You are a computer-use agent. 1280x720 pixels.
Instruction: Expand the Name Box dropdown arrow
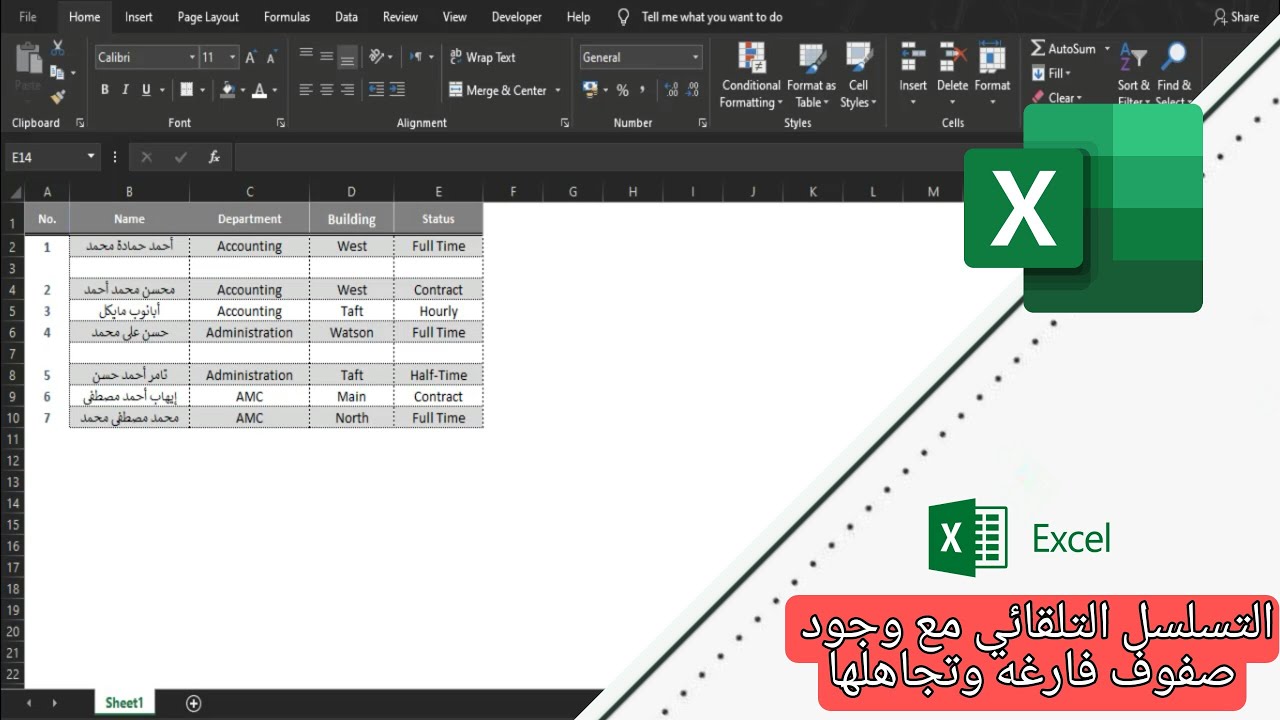pyautogui.click(x=91, y=157)
